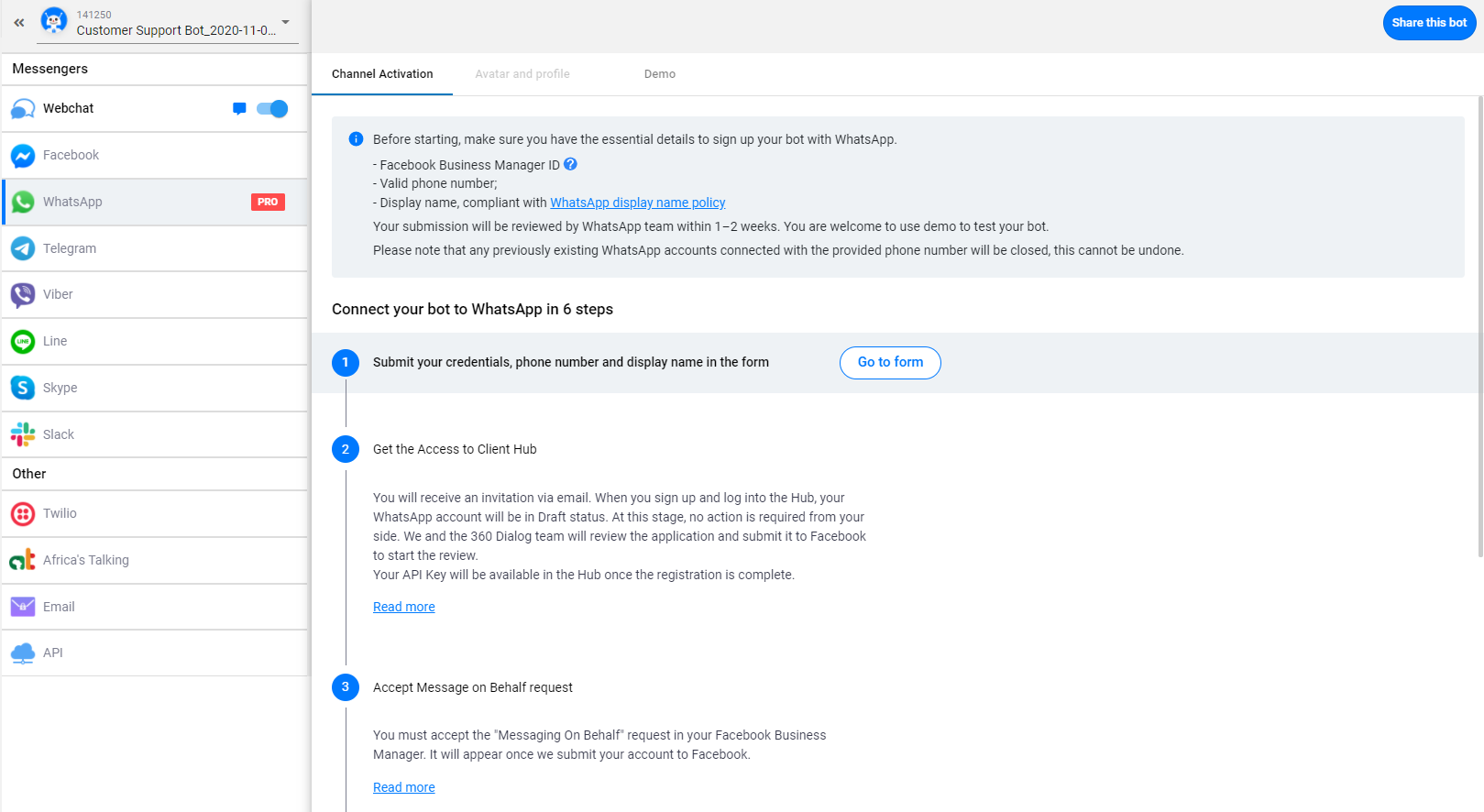Select the Email channel label
The image size is (1484, 812).
pos(59,607)
